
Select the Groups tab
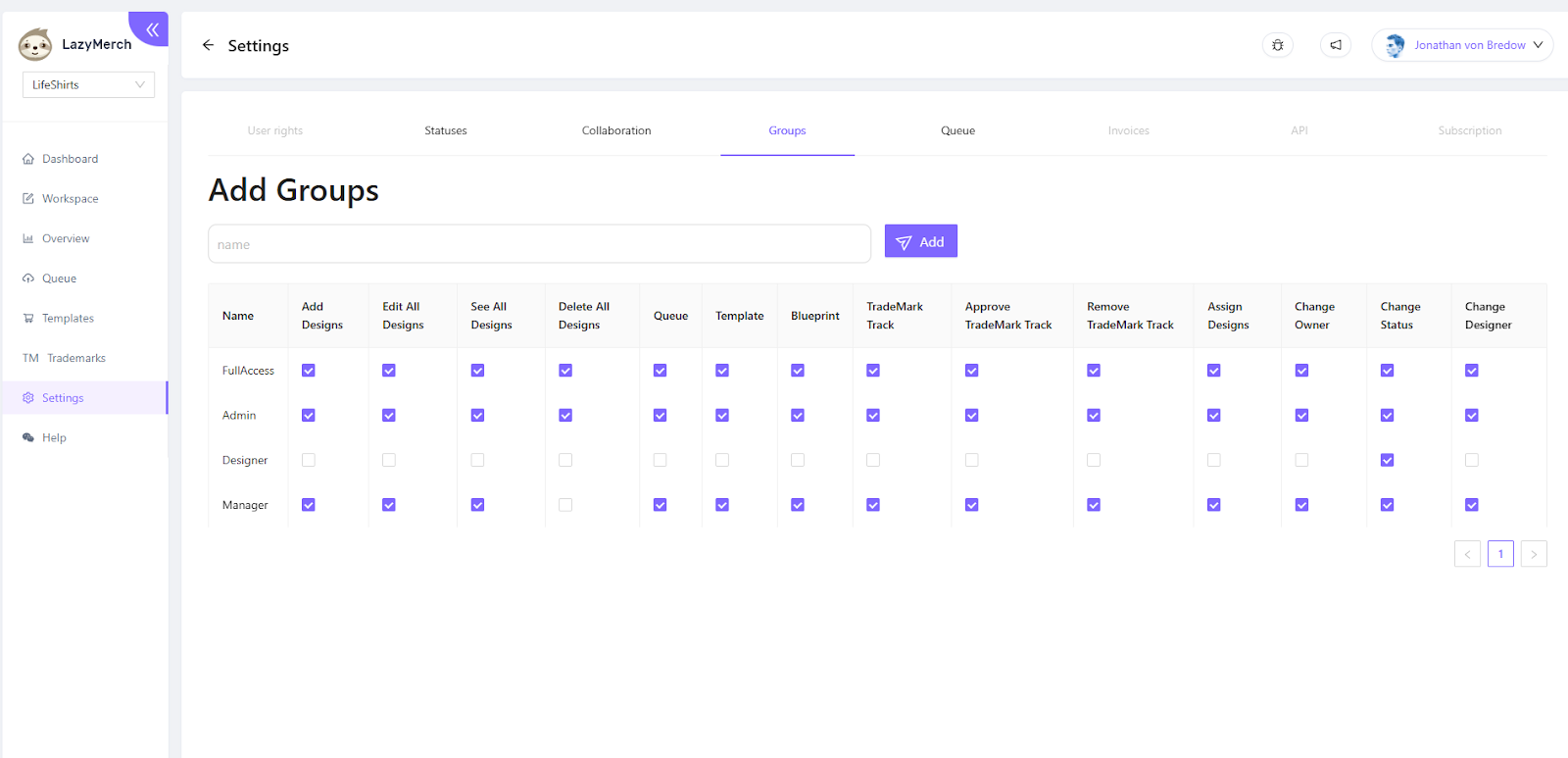click(787, 130)
